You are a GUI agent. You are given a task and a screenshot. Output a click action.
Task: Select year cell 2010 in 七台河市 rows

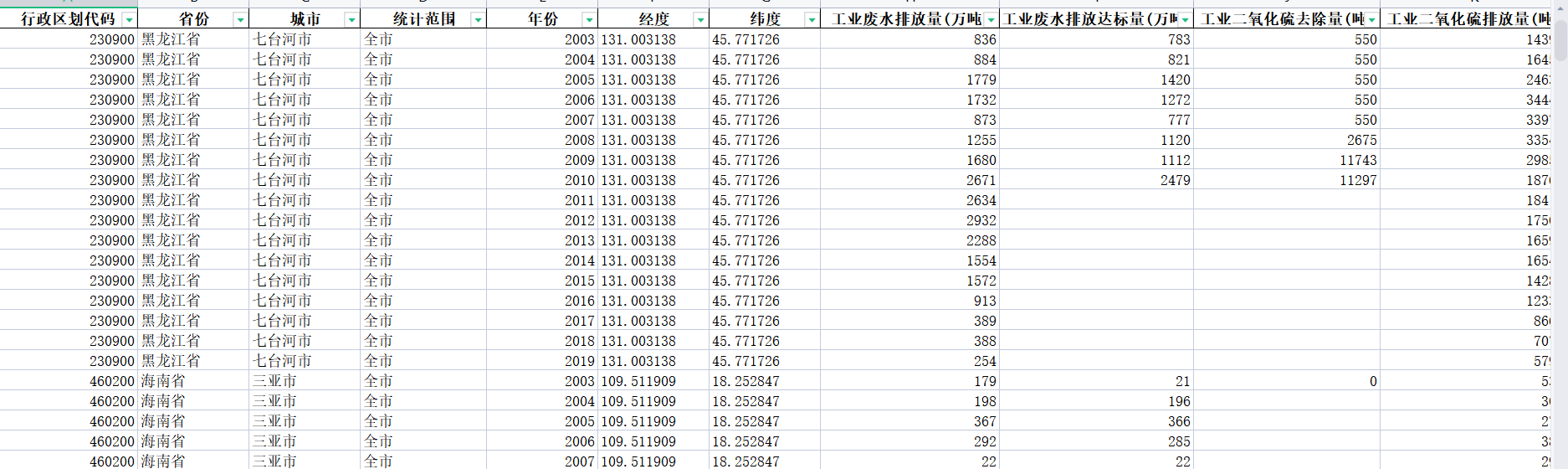pyautogui.click(x=542, y=180)
